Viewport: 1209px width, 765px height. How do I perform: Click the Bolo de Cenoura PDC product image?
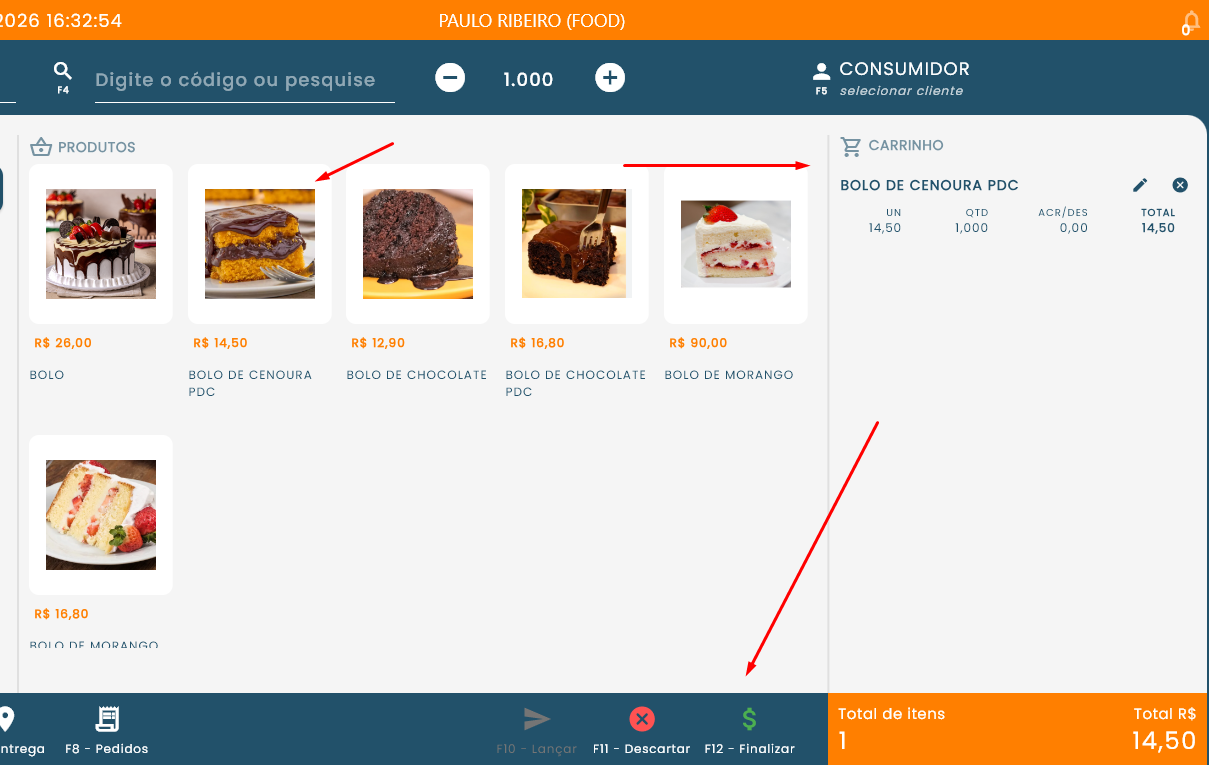tap(260, 244)
